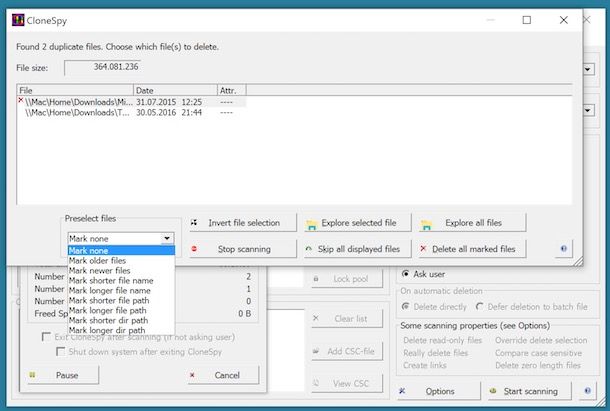Click Compare case sensitive label

[538, 353]
